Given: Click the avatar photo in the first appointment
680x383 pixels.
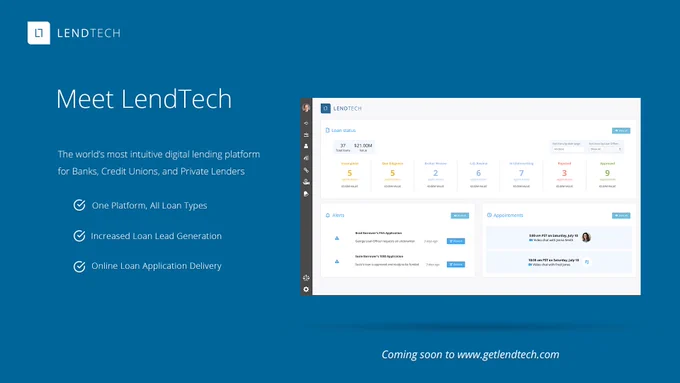Looking at the screenshot, I should pos(586,237).
